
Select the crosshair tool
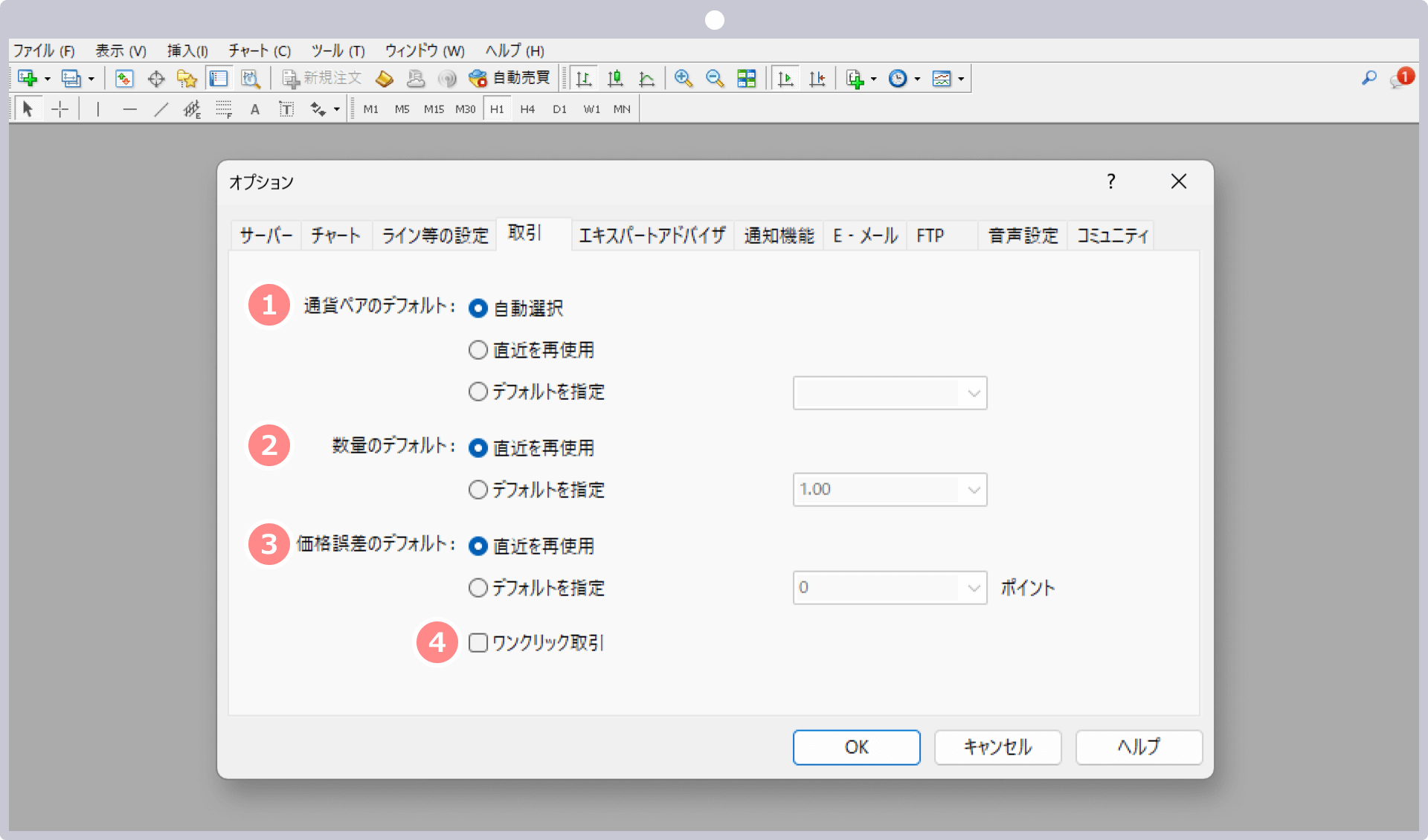pos(60,109)
